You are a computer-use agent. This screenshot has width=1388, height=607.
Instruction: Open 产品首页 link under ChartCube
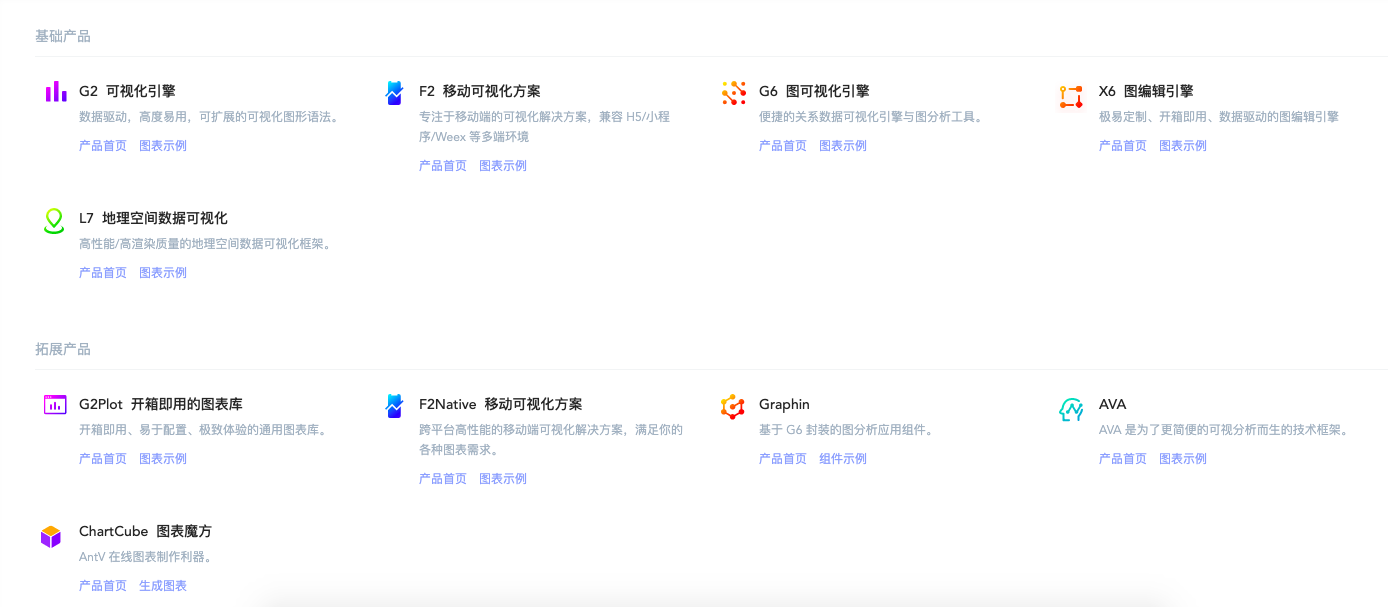(103, 586)
